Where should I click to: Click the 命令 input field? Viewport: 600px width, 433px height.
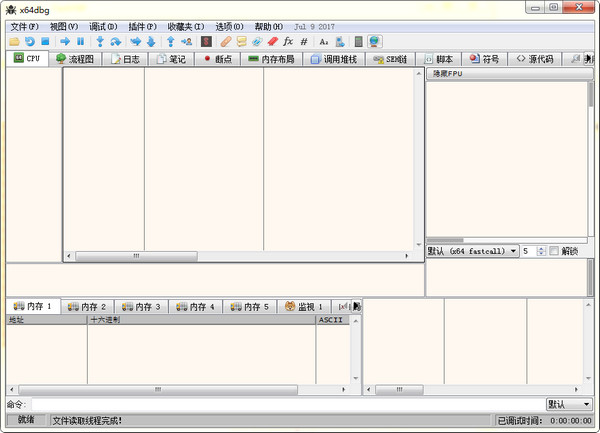pos(287,404)
